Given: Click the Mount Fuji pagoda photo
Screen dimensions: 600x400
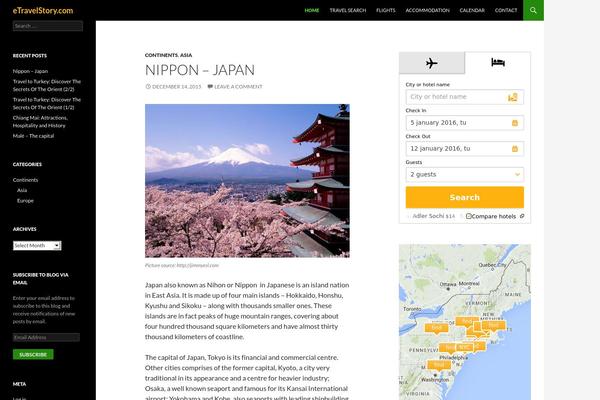Looking at the screenshot, I should pyautogui.click(x=247, y=181).
